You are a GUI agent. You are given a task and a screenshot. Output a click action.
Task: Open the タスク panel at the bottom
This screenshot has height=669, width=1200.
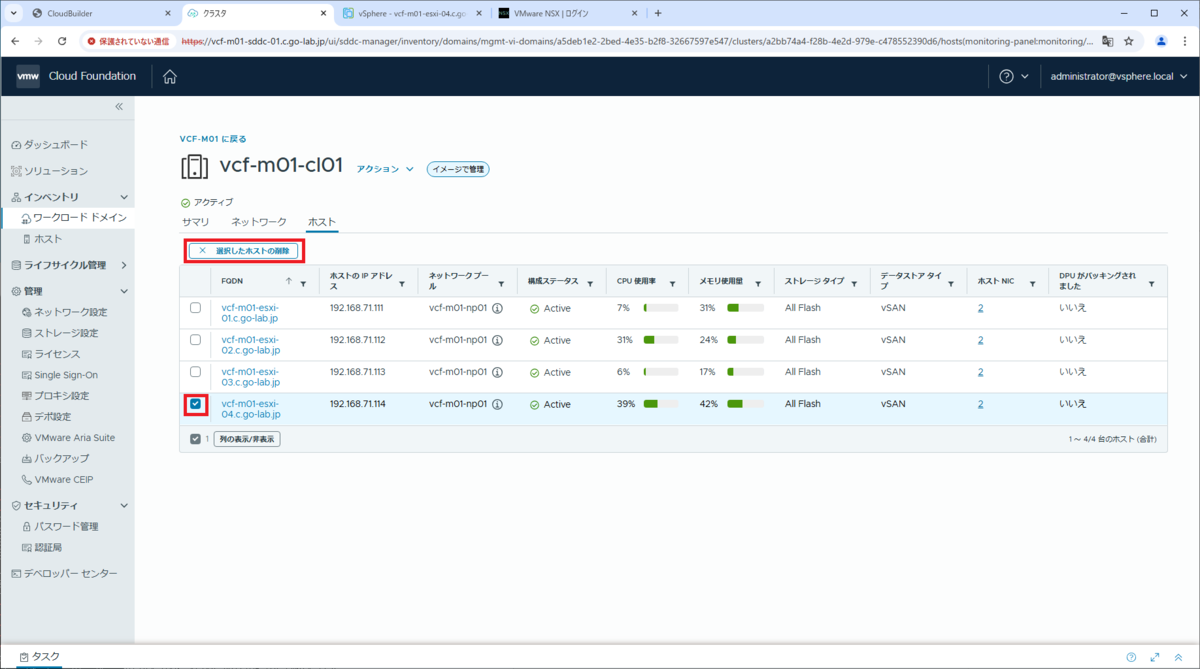pos(40,657)
